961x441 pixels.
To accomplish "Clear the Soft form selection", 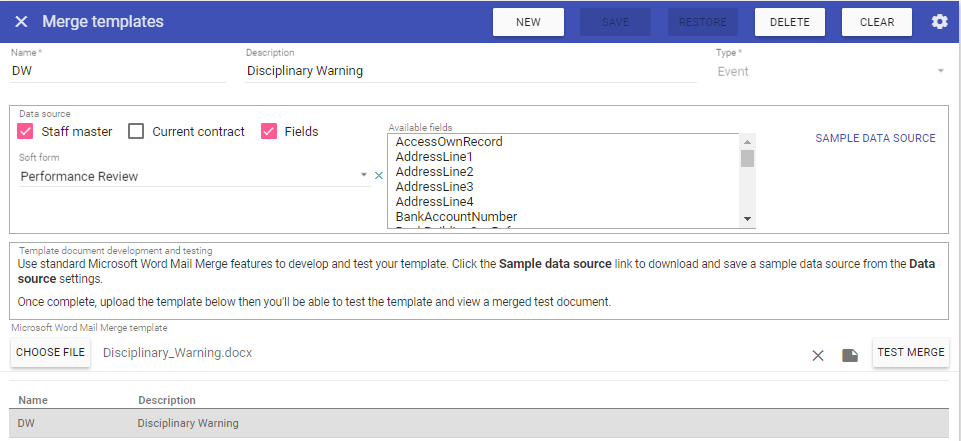I will click(x=379, y=176).
